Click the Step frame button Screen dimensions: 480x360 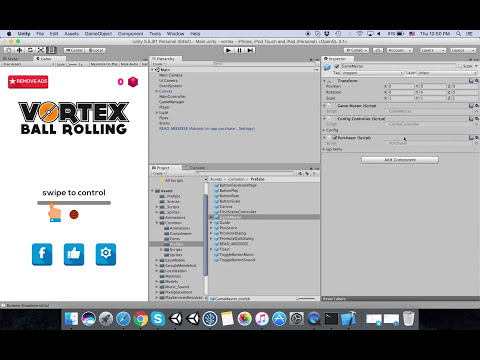250,50
